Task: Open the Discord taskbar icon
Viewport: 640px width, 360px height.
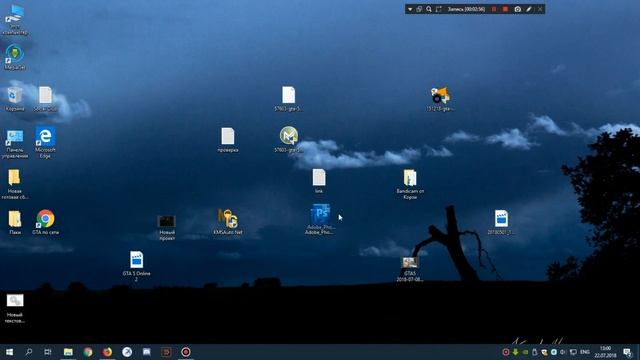Action: tap(147, 352)
